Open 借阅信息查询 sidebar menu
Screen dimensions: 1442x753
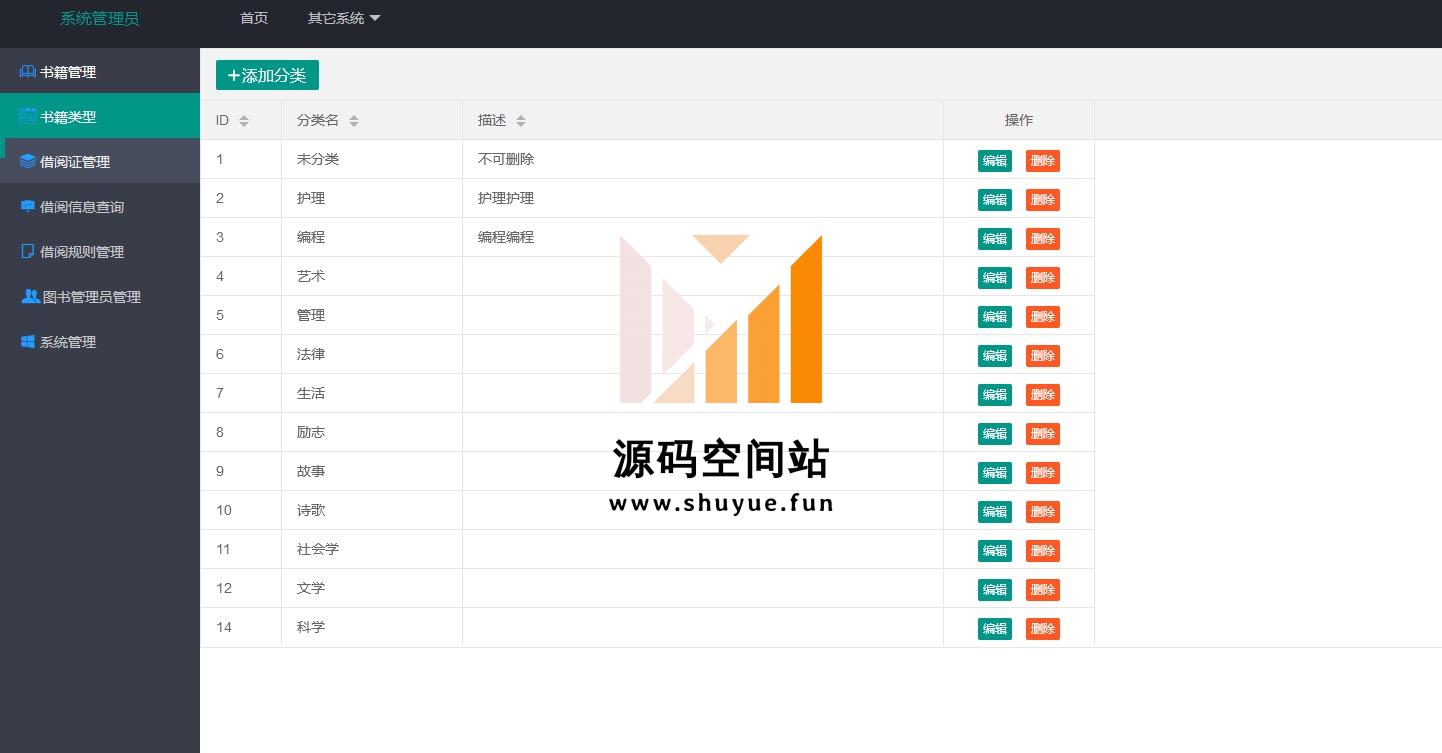click(100, 206)
